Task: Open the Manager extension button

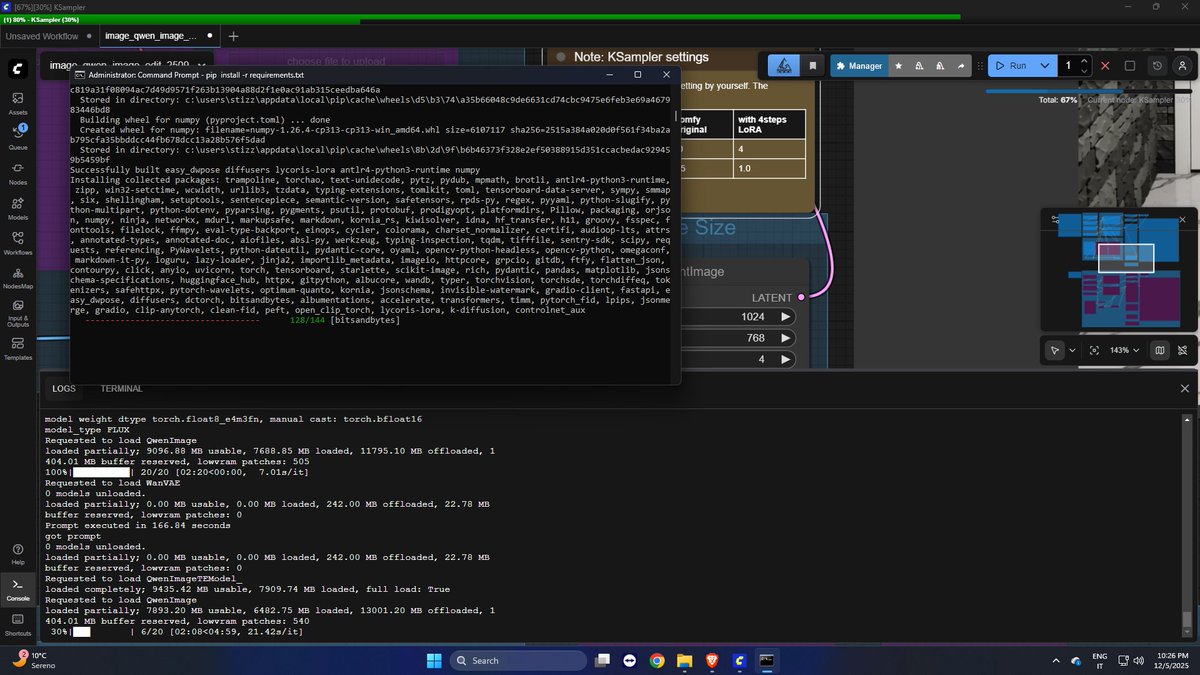Action: (x=858, y=66)
